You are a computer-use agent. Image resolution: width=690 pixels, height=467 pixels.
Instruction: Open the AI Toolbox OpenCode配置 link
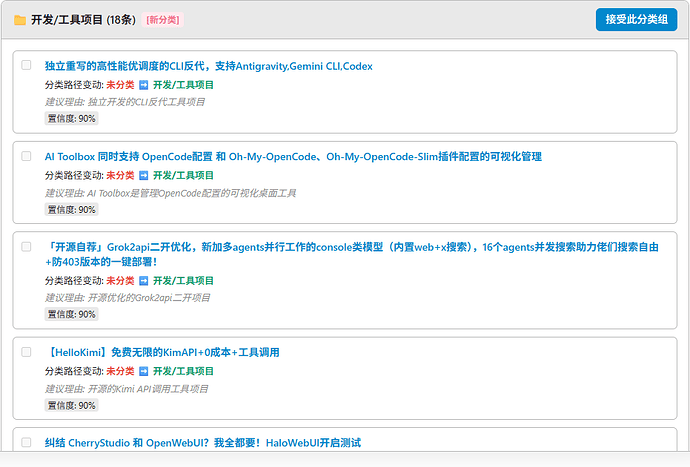(x=293, y=157)
